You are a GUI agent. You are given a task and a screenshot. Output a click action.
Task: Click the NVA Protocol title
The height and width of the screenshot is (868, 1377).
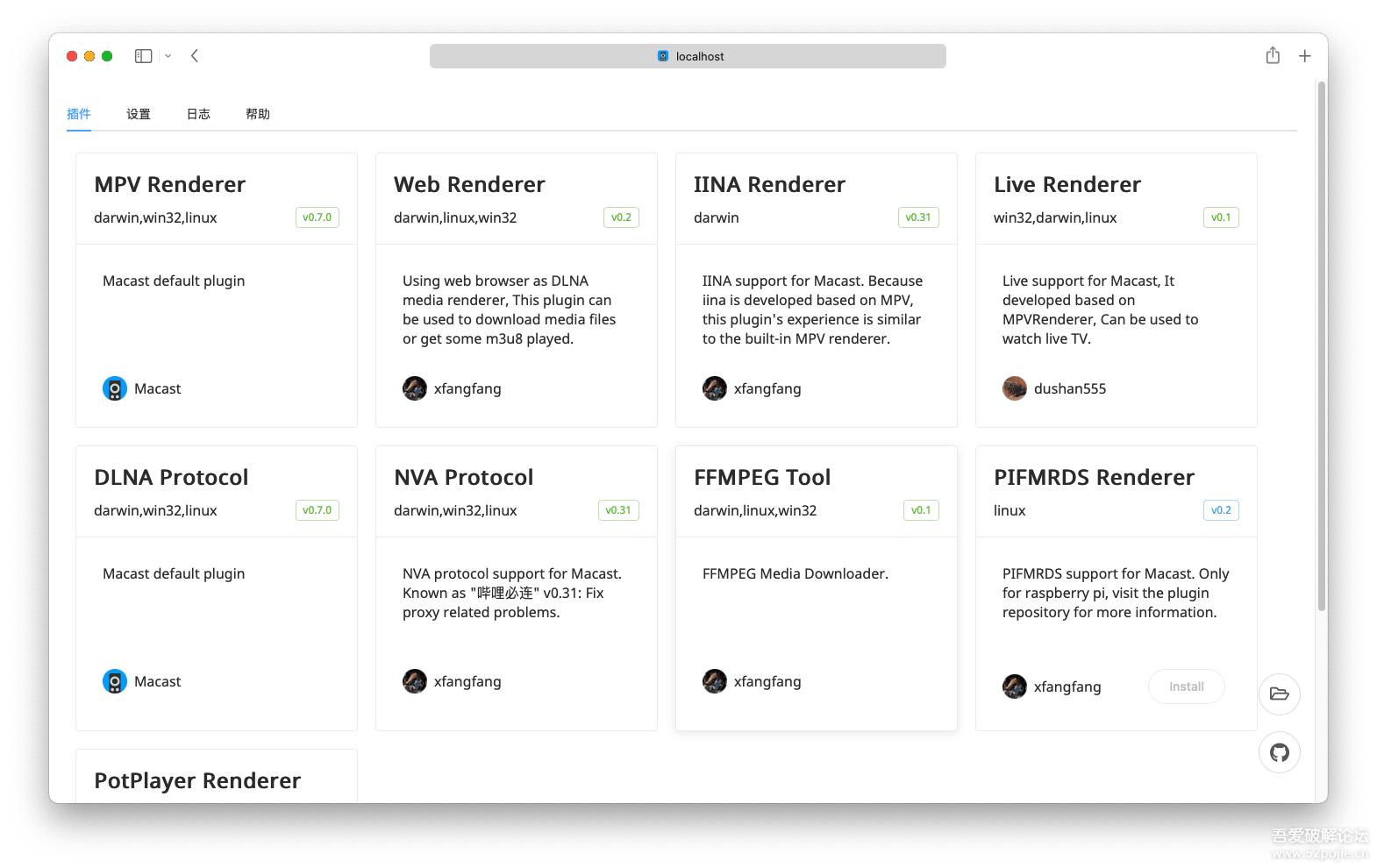(x=463, y=477)
